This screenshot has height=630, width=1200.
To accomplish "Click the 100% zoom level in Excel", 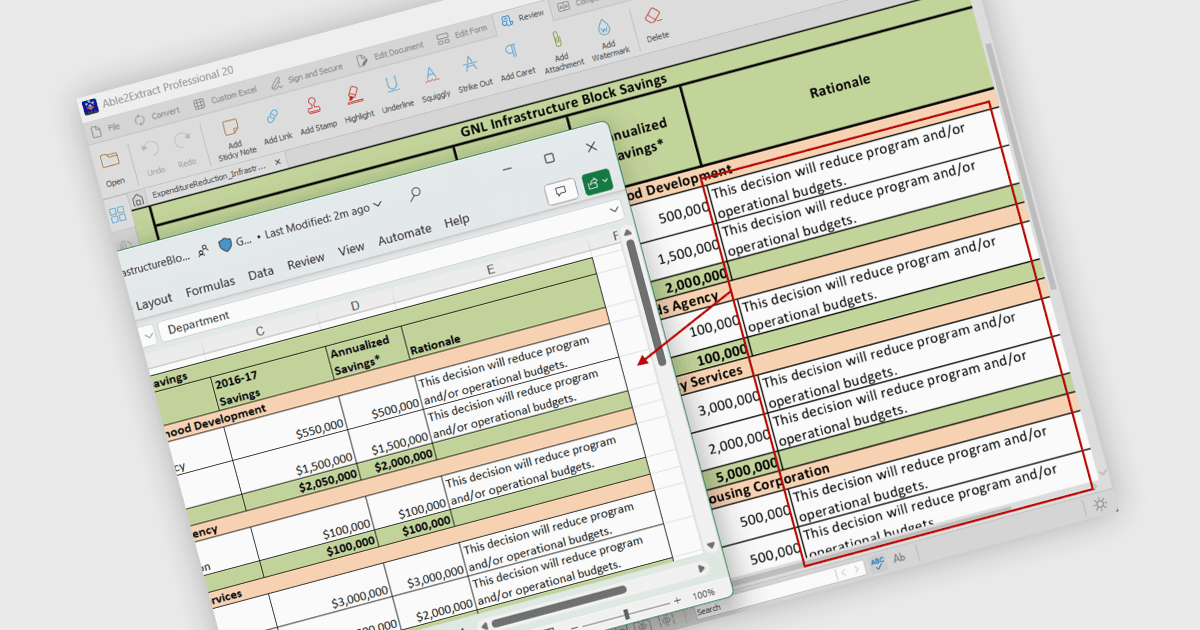I will pos(706,594).
